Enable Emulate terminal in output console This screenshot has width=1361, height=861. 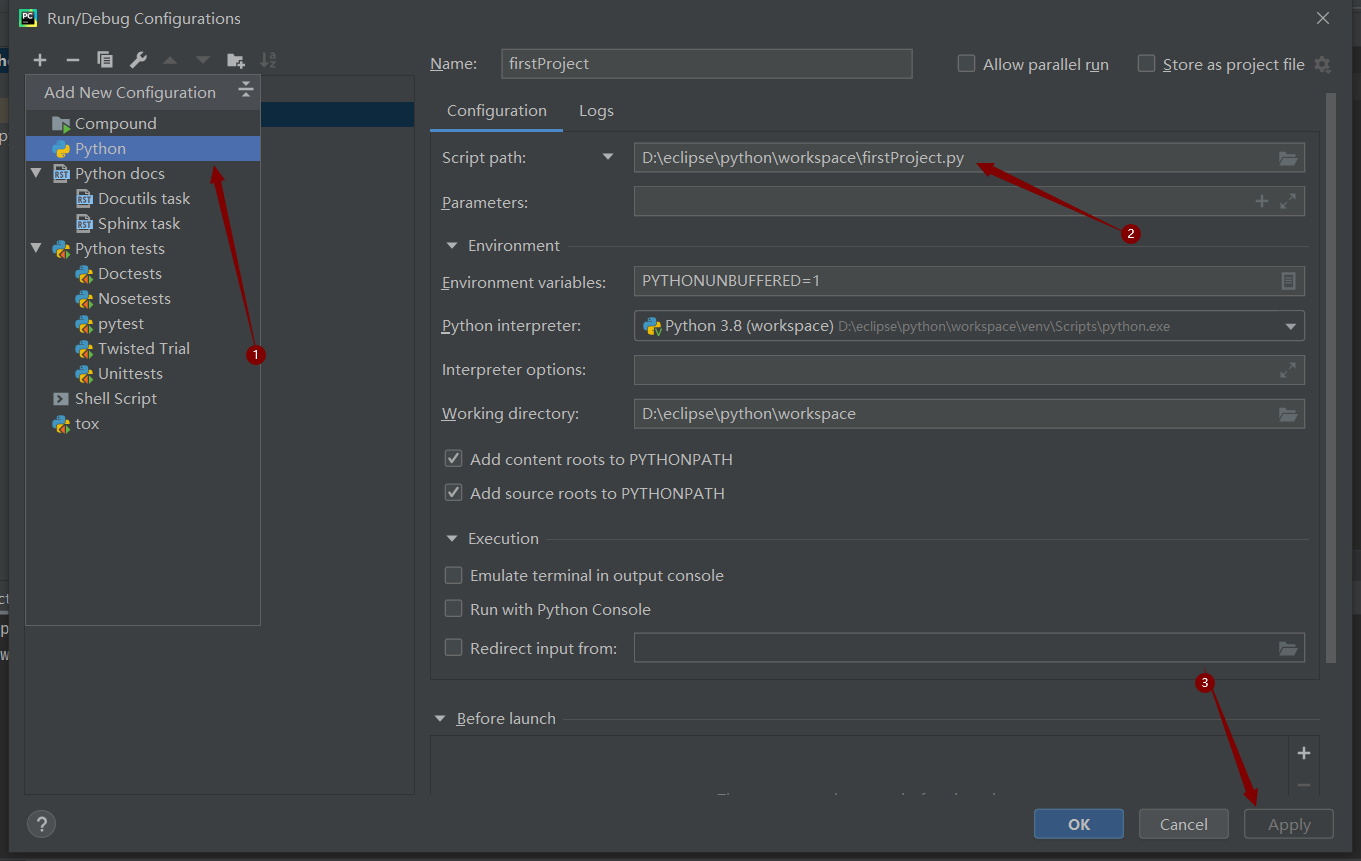click(x=453, y=575)
